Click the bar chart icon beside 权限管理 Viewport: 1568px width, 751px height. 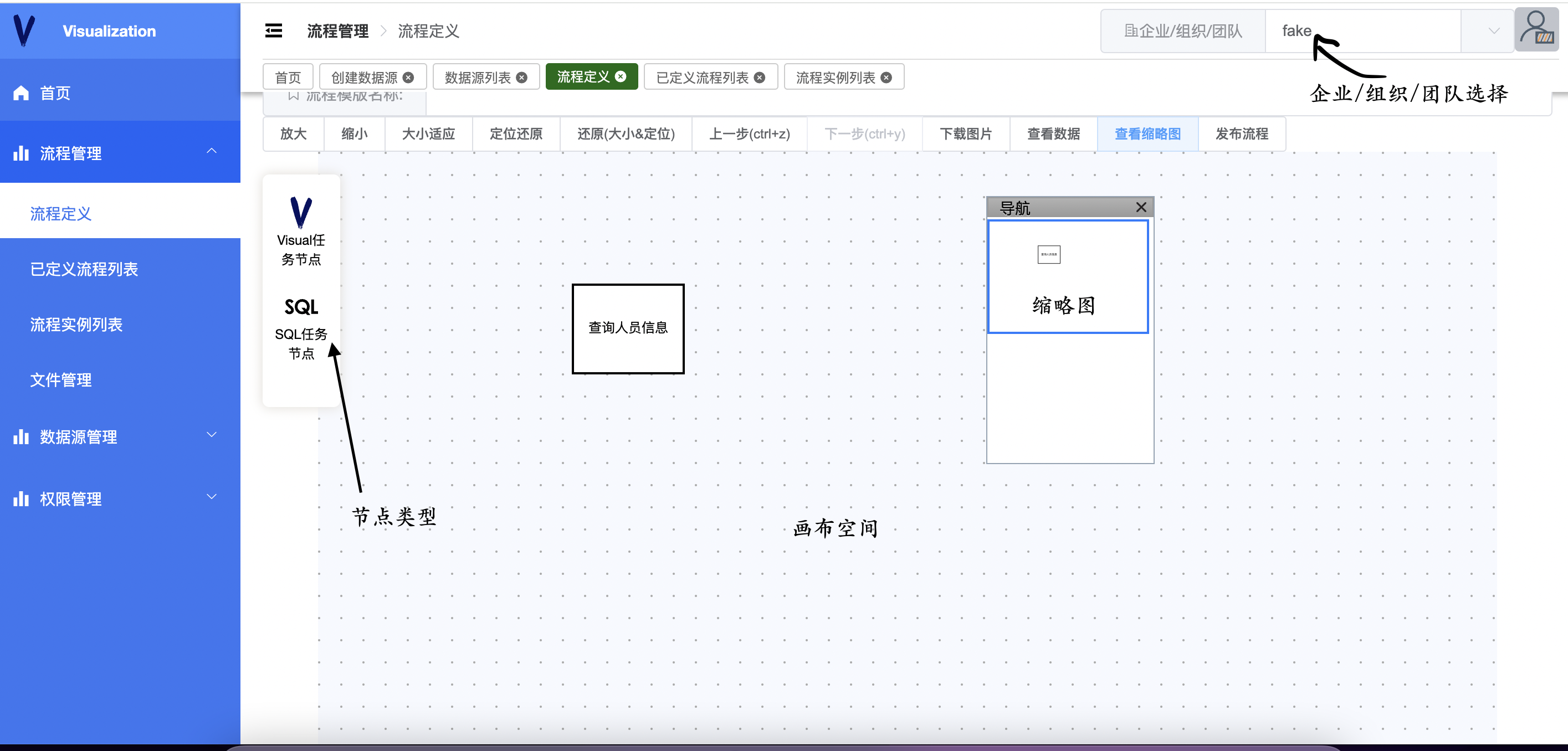coord(21,498)
